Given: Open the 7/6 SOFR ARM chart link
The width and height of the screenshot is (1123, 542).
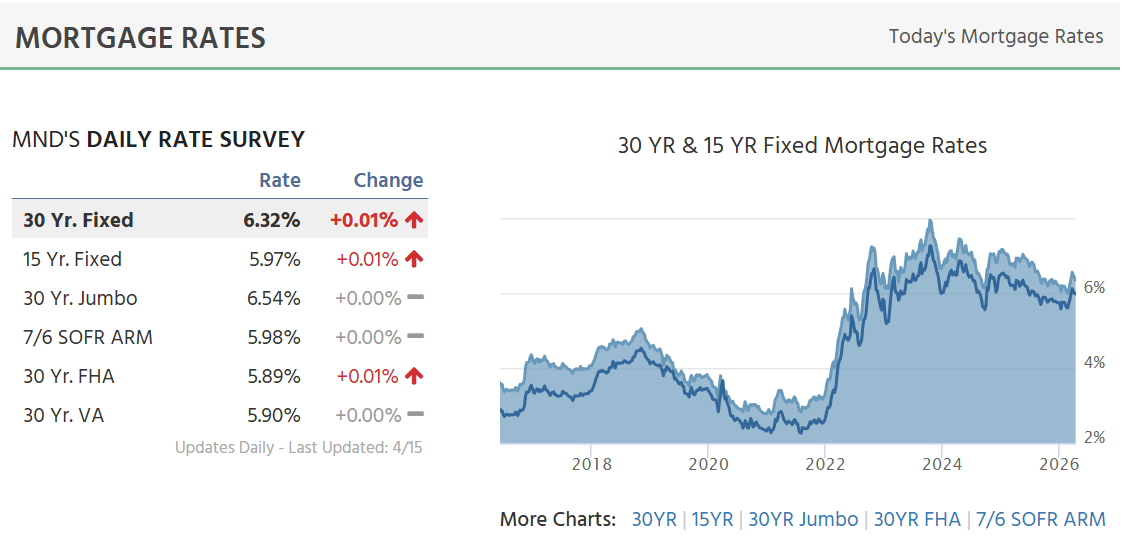Looking at the screenshot, I should [x=1041, y=519].
